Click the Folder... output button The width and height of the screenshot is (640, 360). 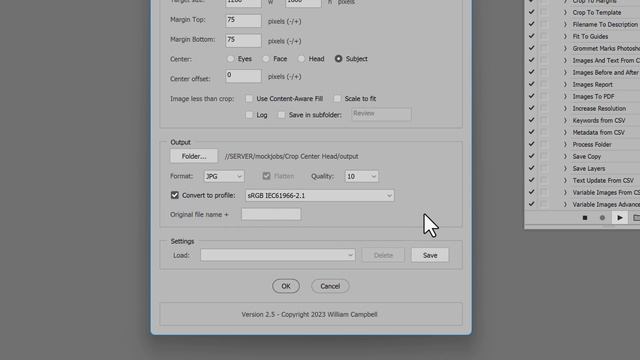point(194,156)
